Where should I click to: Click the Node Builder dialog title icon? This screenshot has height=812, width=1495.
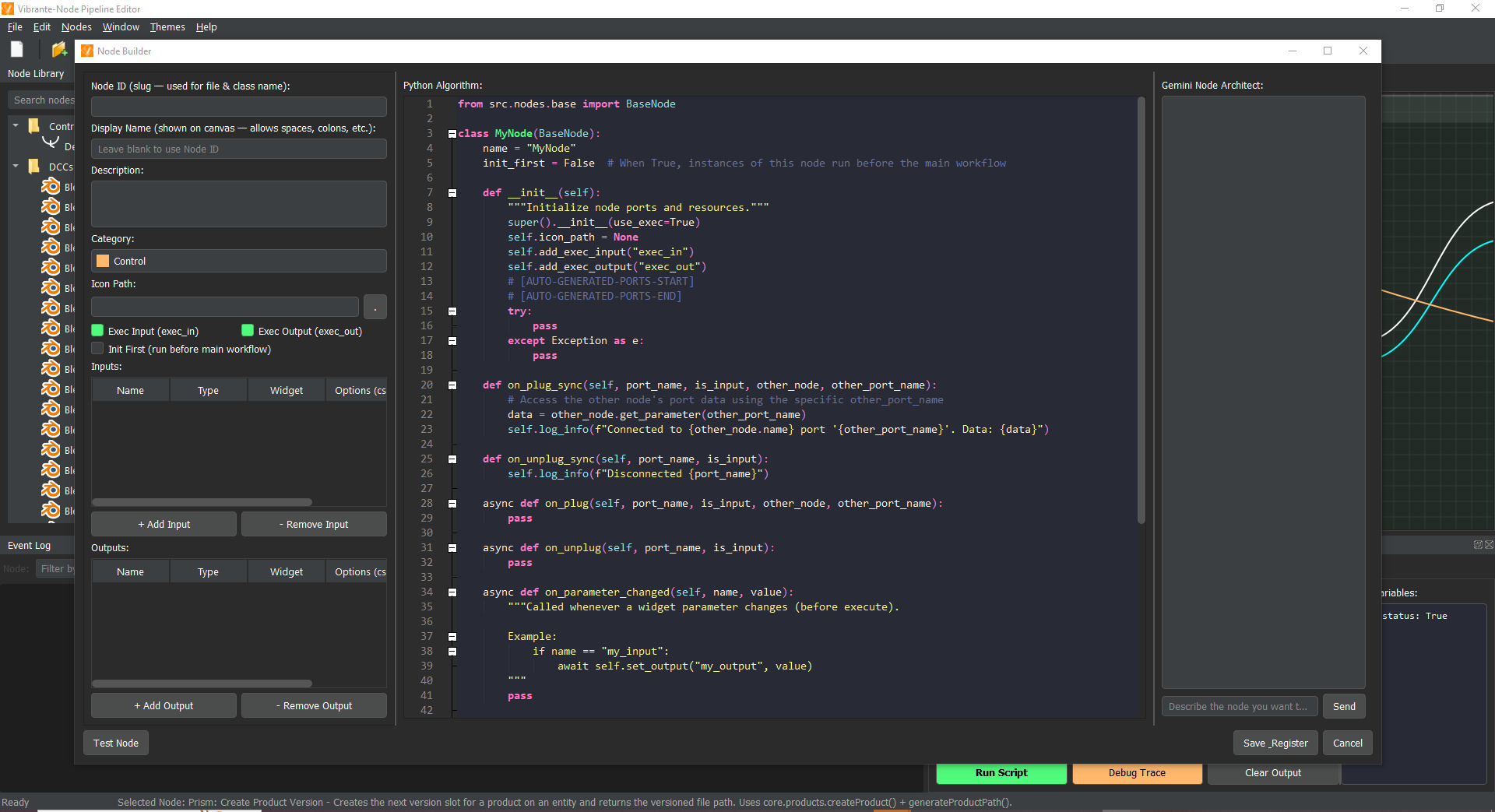[x=87, y=51]
